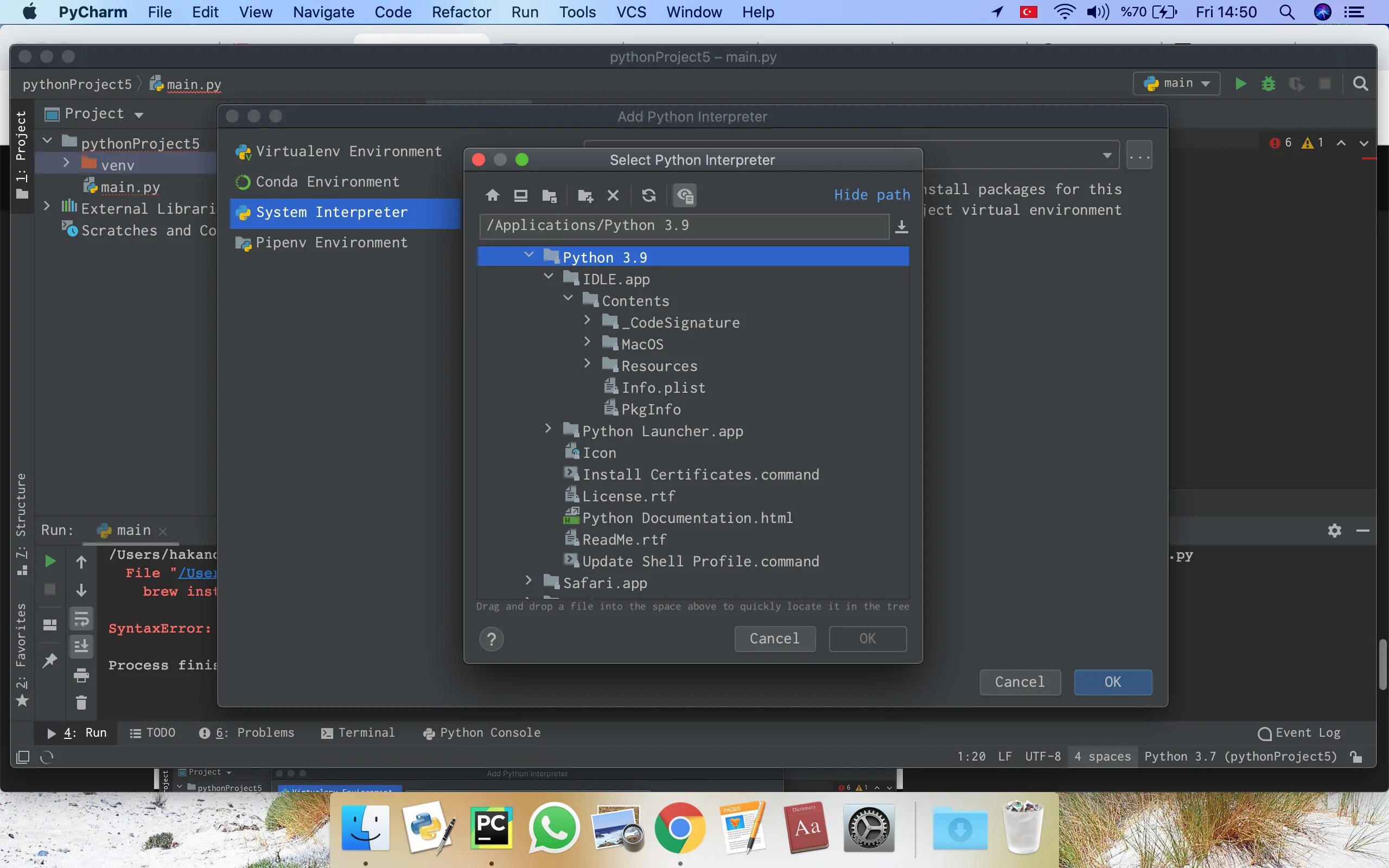Viewport: 1389px width, 868px height.
Task: Open Google Chrome from the Dock
Action: [x=680, y=827]
